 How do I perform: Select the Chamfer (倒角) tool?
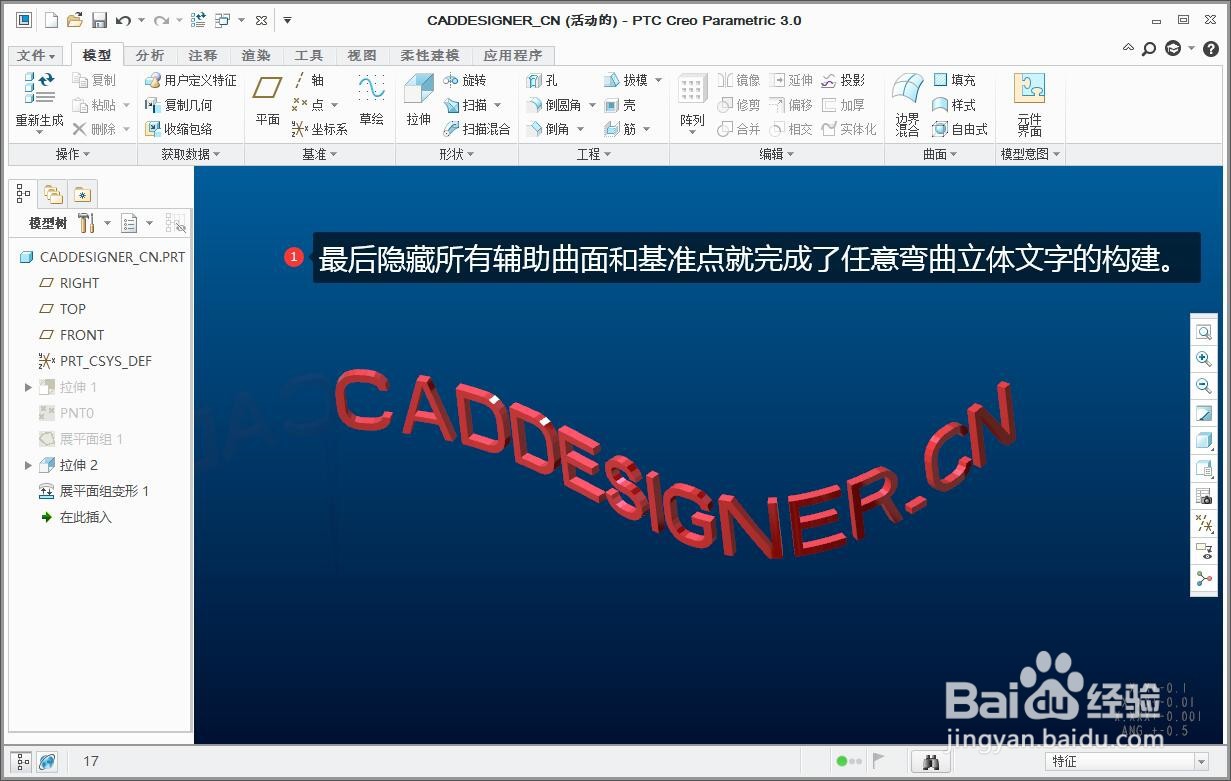[547, 129]
